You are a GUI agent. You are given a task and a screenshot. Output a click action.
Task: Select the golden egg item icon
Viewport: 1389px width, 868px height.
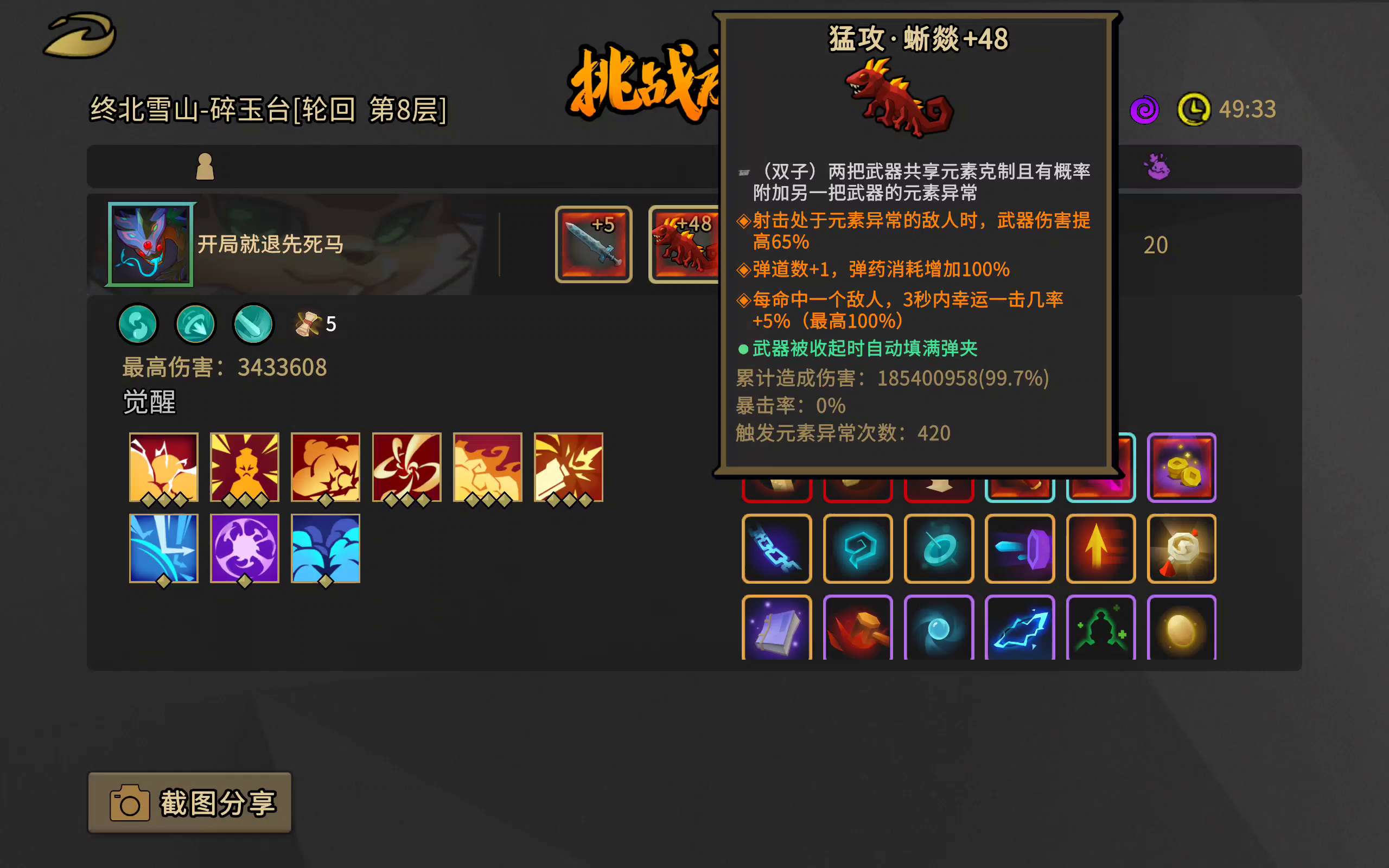click(1181, 628)
